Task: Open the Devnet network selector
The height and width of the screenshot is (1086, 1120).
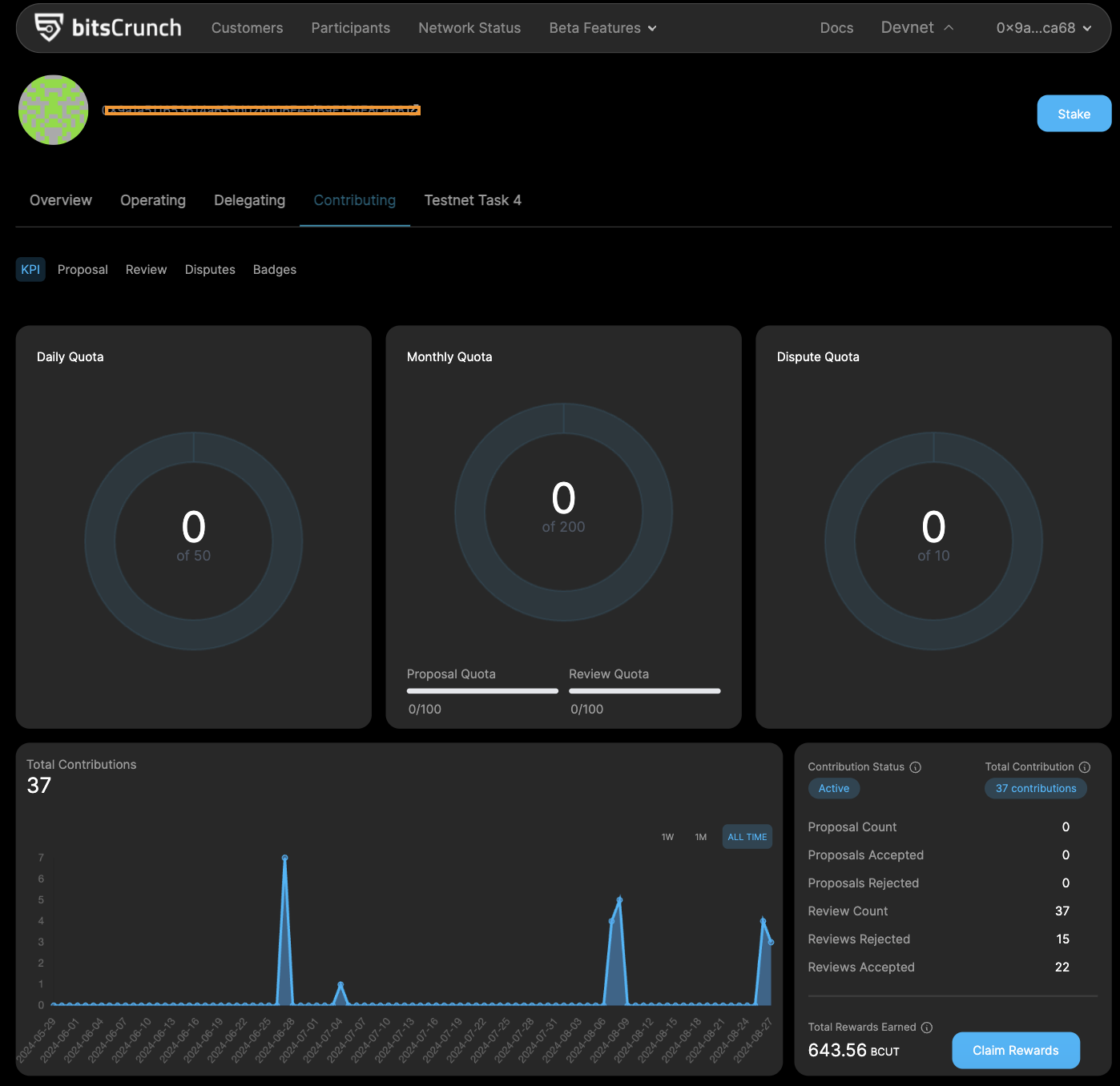Action: click(x=917, y=27)
